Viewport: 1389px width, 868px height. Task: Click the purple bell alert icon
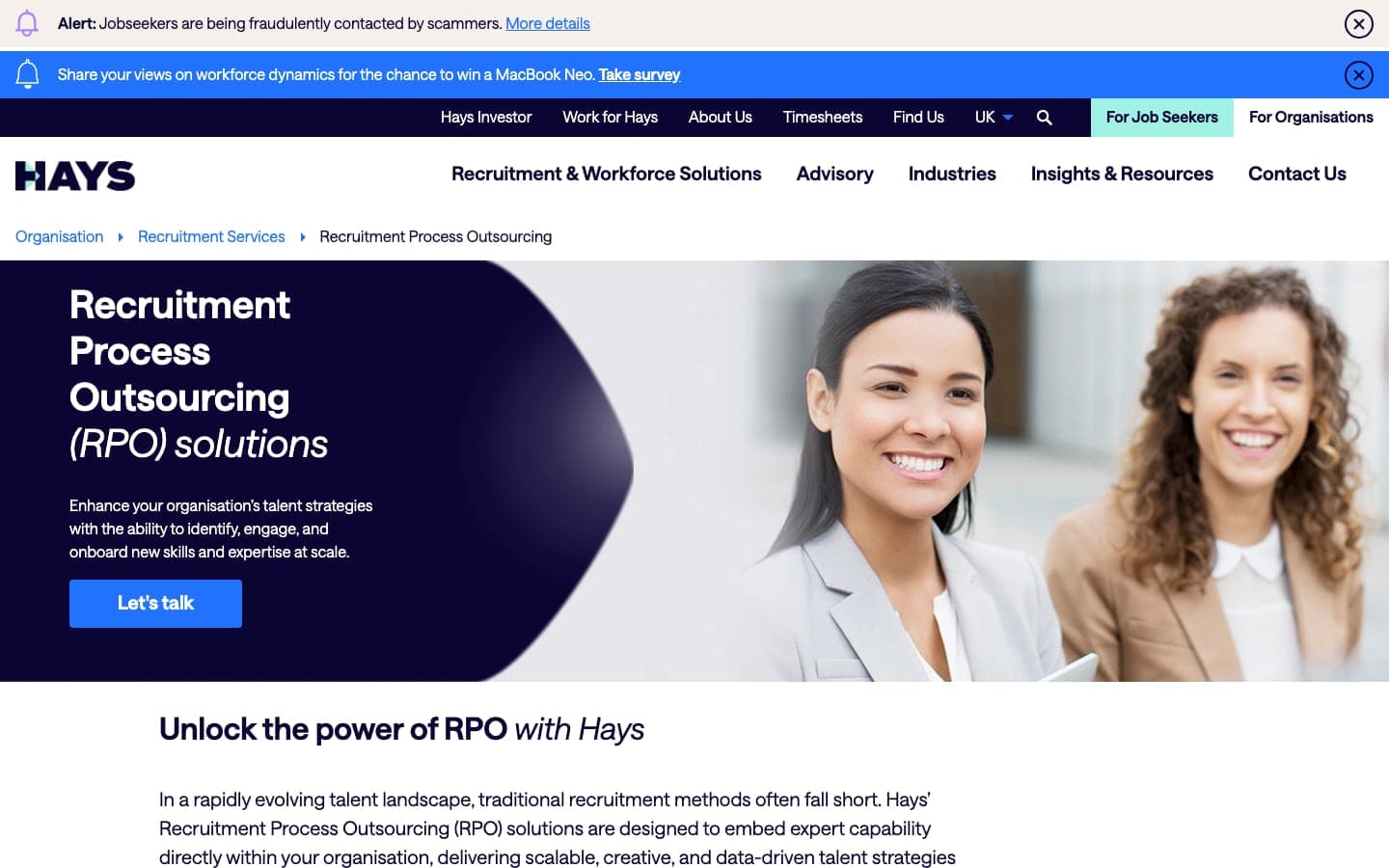27,23
